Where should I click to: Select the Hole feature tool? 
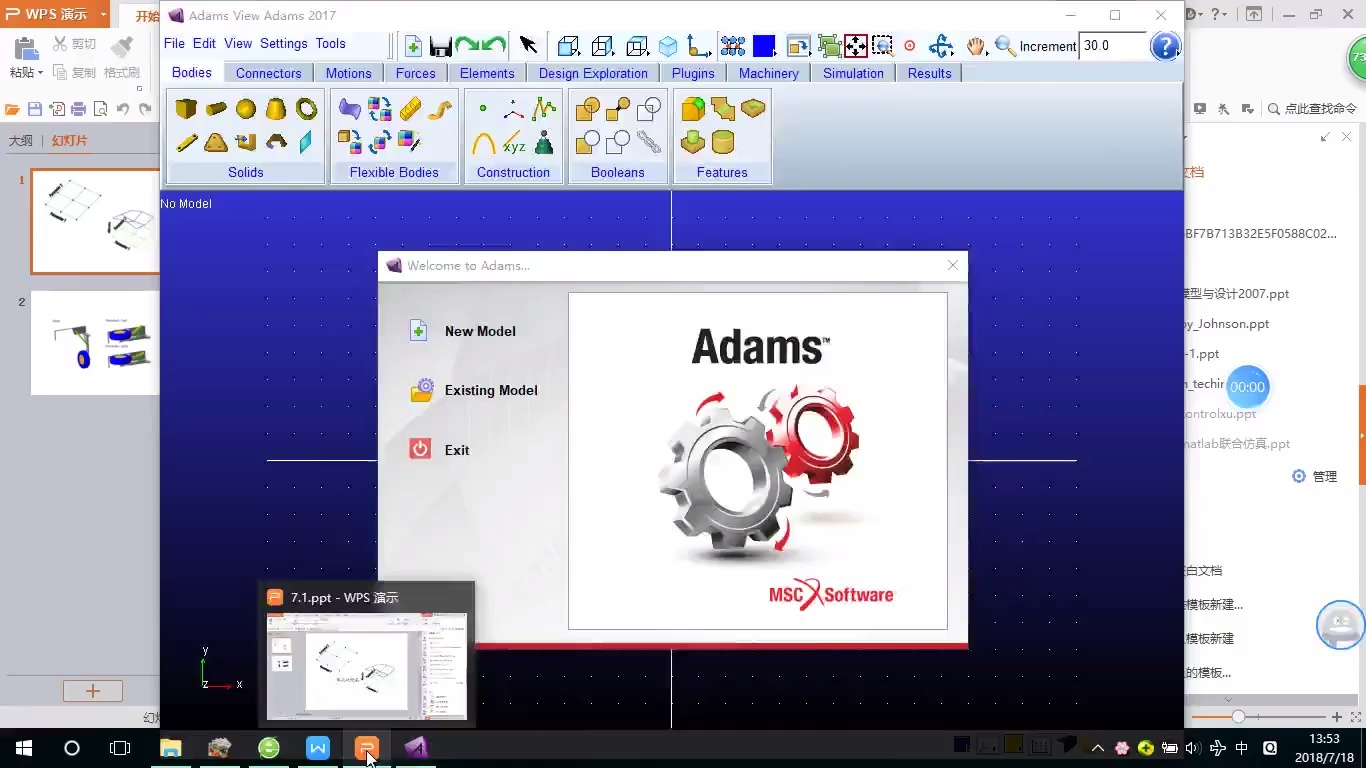point(722,142)
